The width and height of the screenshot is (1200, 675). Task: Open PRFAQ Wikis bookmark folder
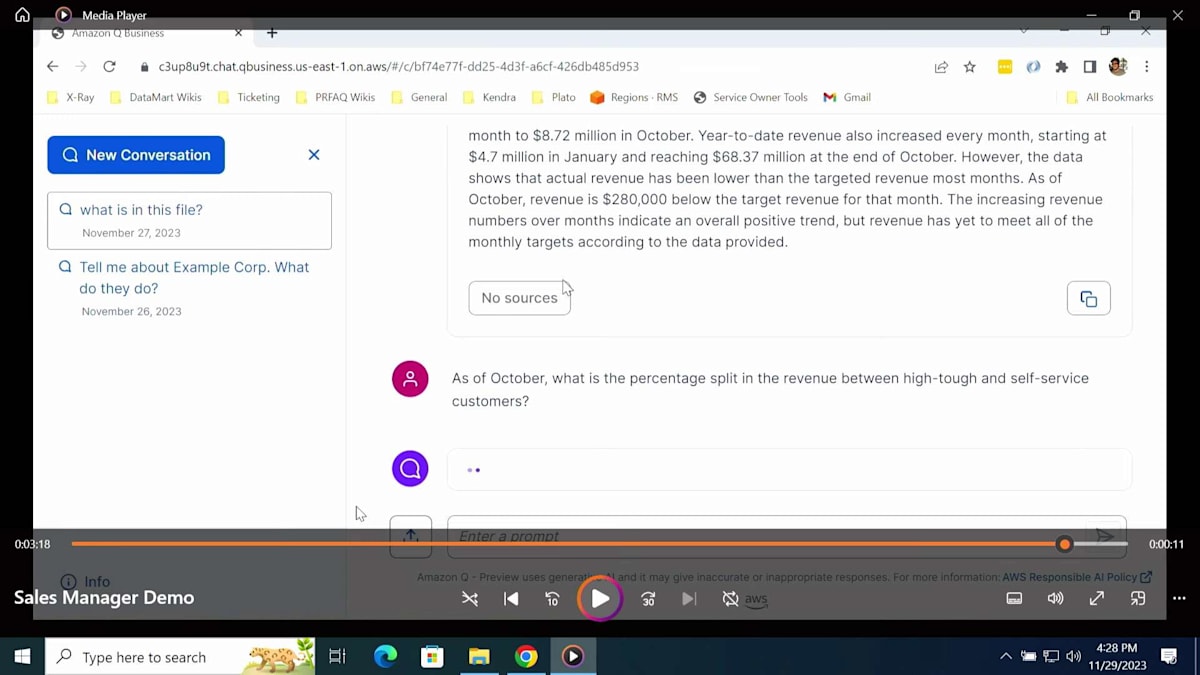[335, 97]
